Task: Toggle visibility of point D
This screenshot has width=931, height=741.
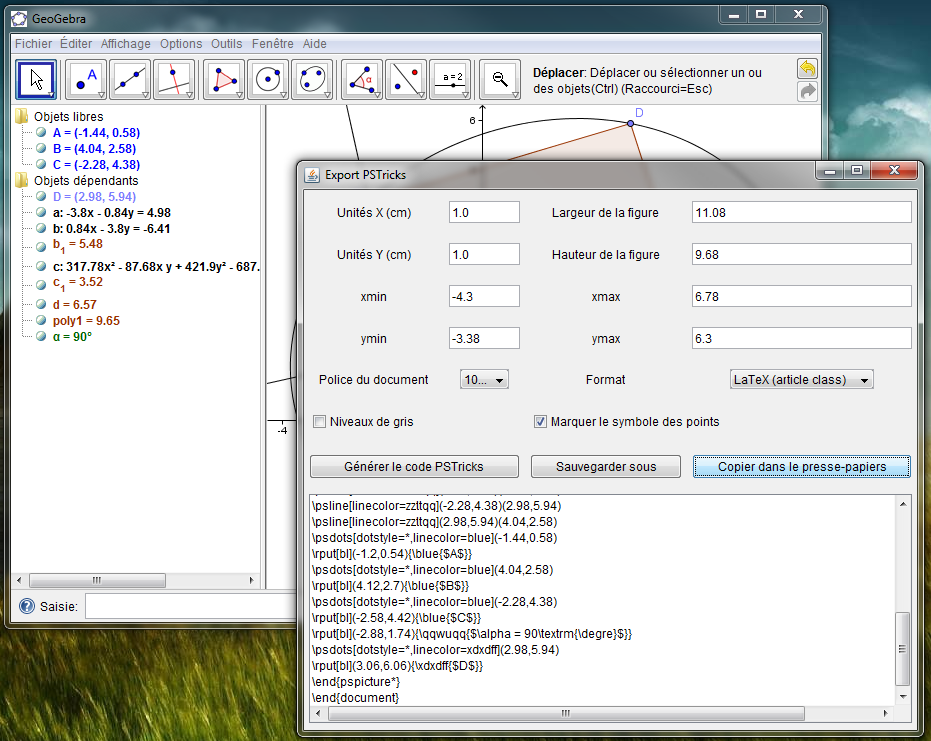Action: click(x=41, y=197)
